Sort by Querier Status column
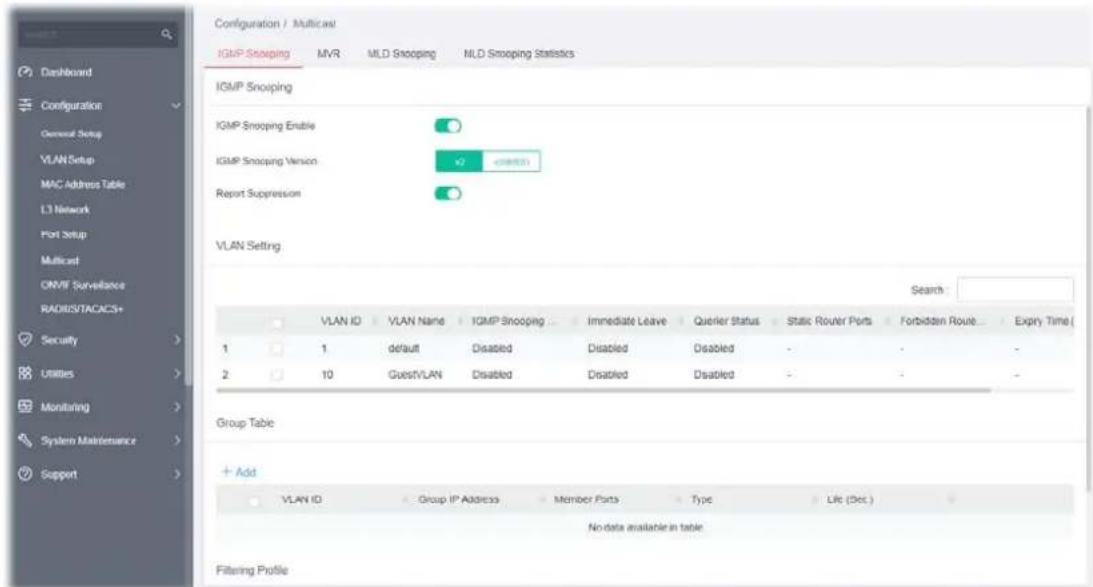The height and width of the screenshot is (587, 1093). (x=726, y=321)
